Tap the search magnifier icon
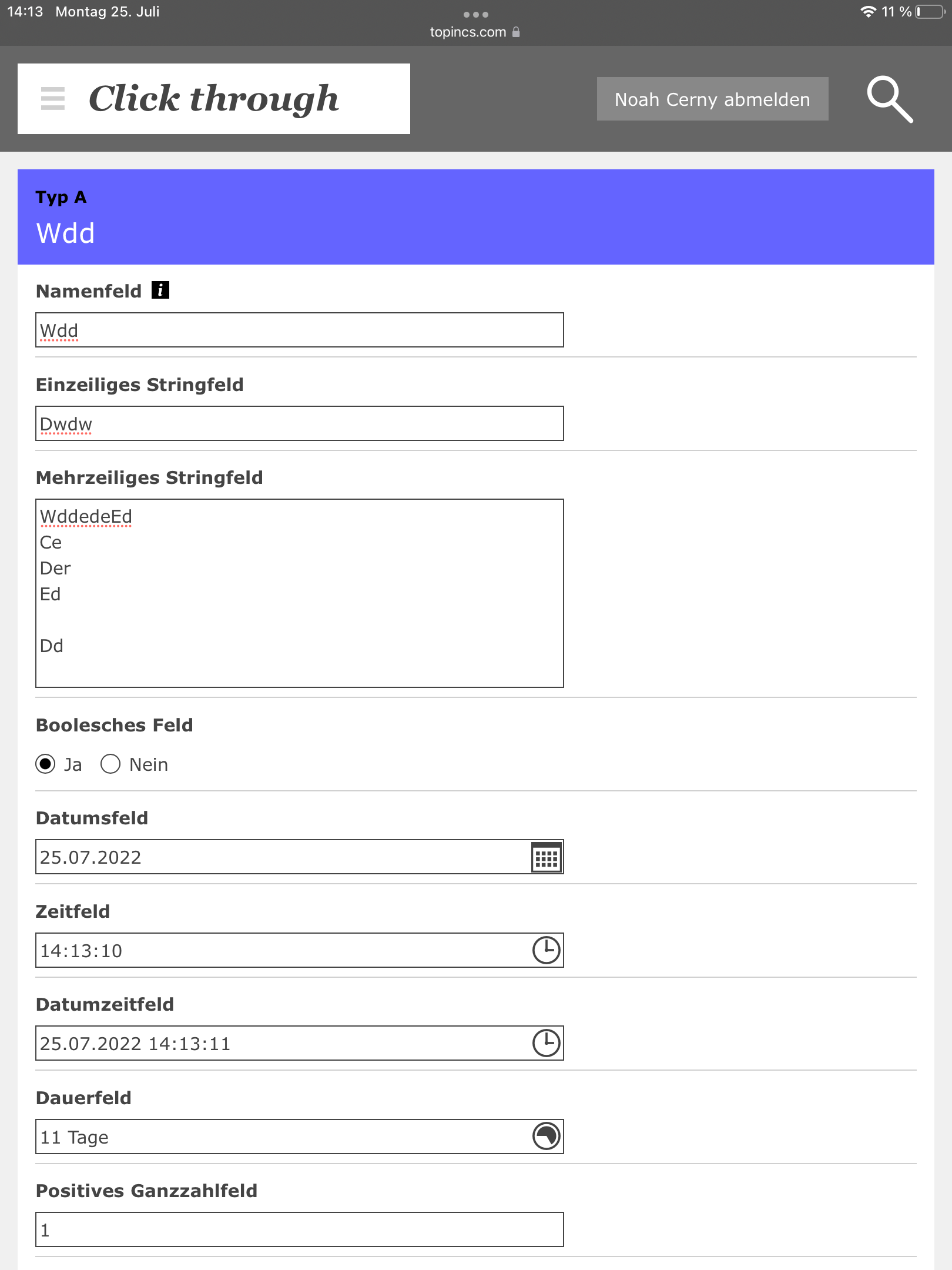The width and height of the screenshot is (952, 1270). (x=890, y=99)
